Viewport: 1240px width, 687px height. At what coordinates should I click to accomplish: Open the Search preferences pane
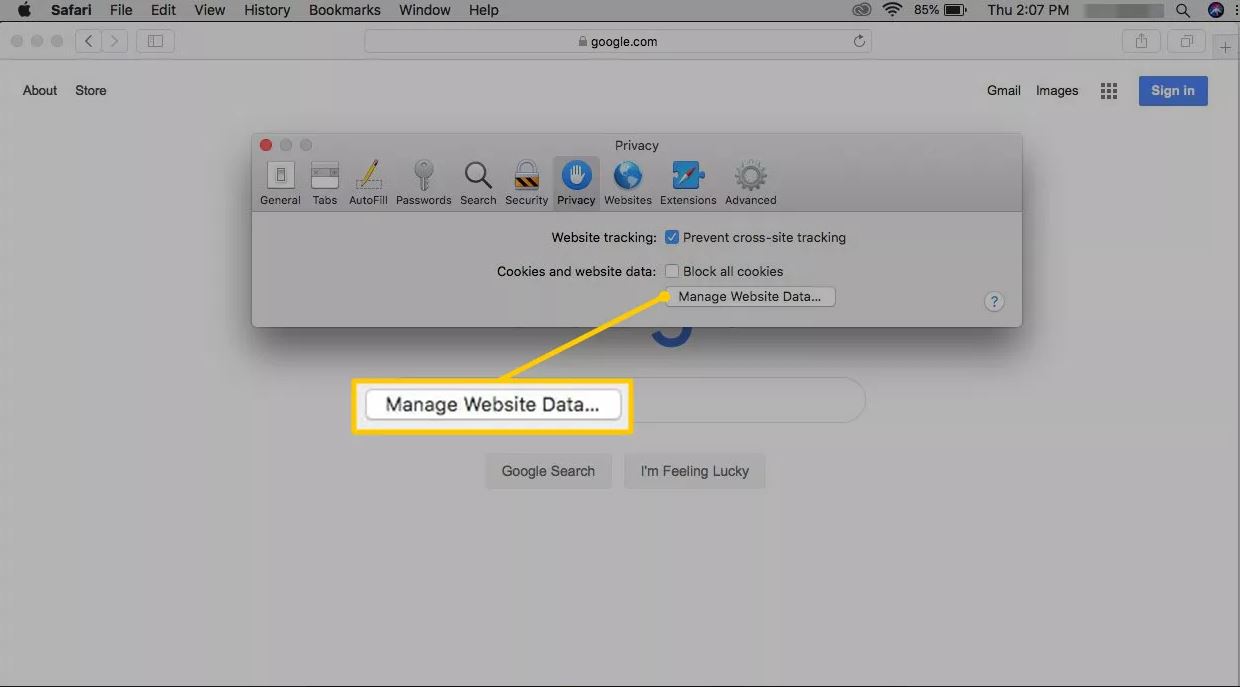[x=478, y=182]
